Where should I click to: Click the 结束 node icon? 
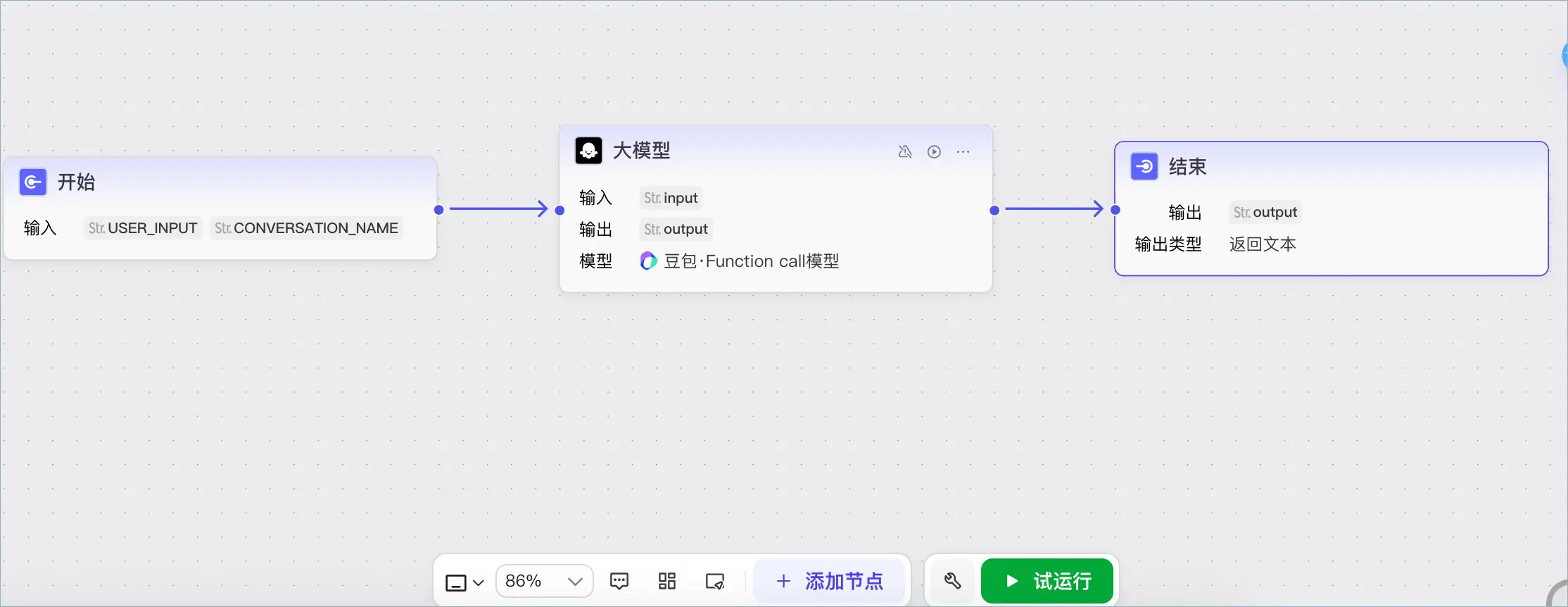click(x=1144, y=167)
